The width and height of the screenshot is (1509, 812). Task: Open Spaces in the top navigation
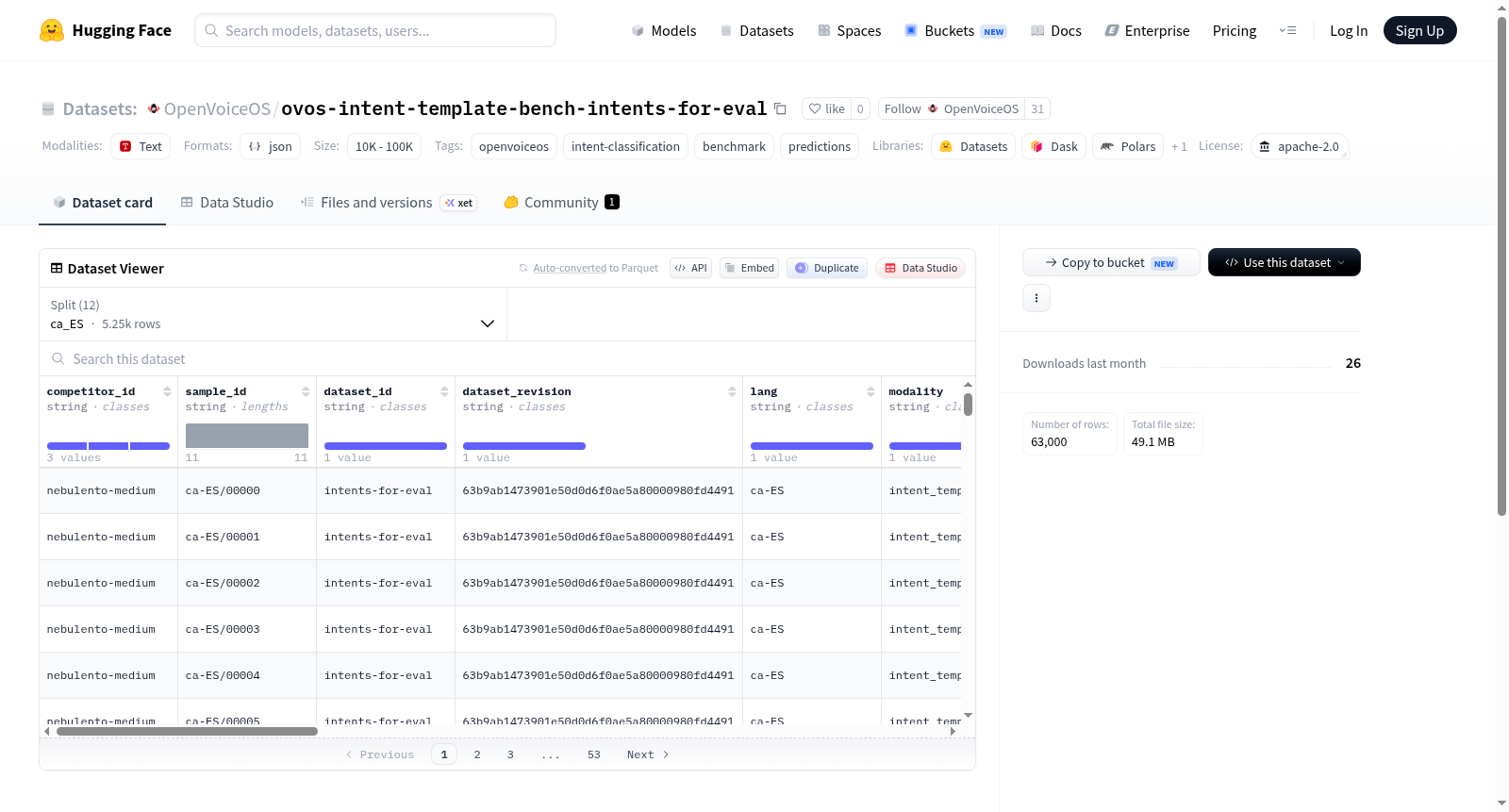coord(850,30)
